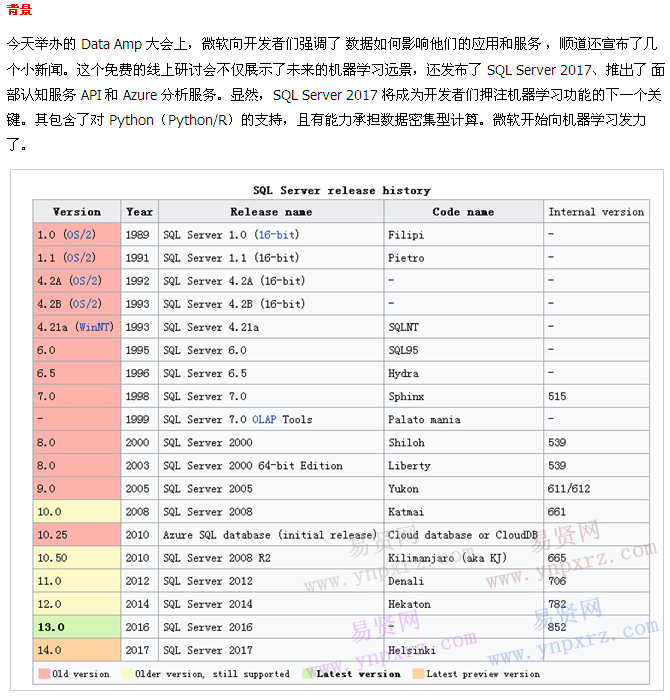Click the code name SQLNT
Viewport: 670px width, 700px height.
click(404, 327)
